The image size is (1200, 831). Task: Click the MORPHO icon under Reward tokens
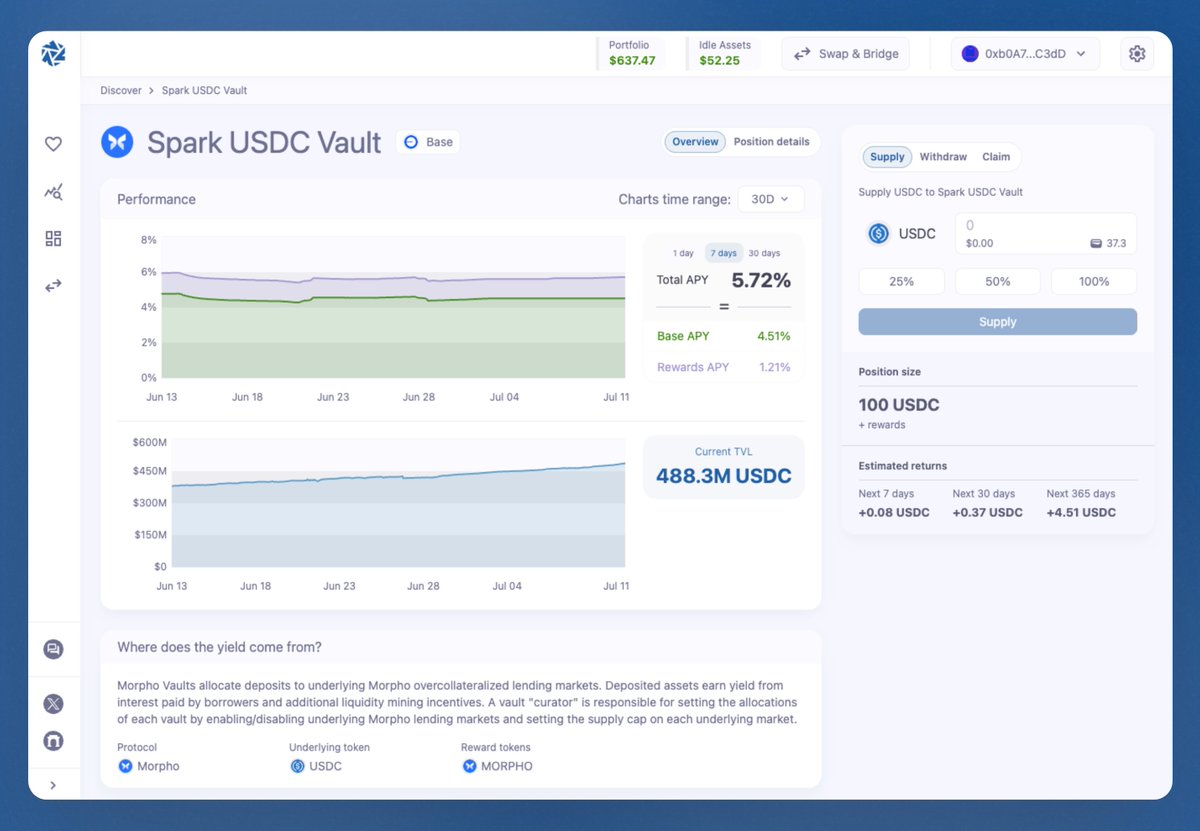tap(469, 766)
